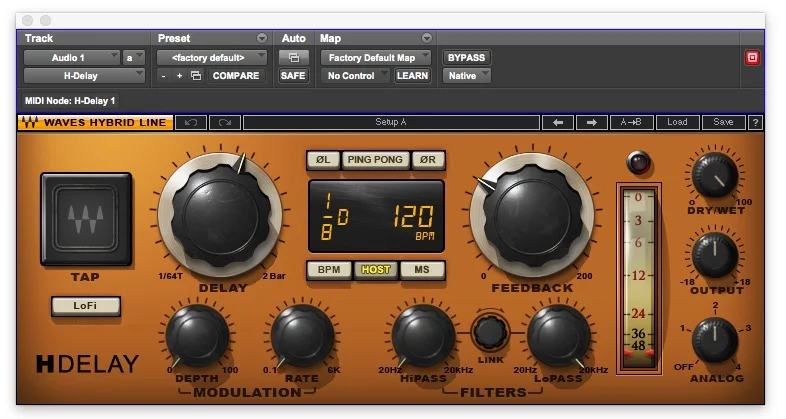The height and width of the screenshot is (419, 786).
Task: Toggle left phase invert ØL
Action: (323, 160)
